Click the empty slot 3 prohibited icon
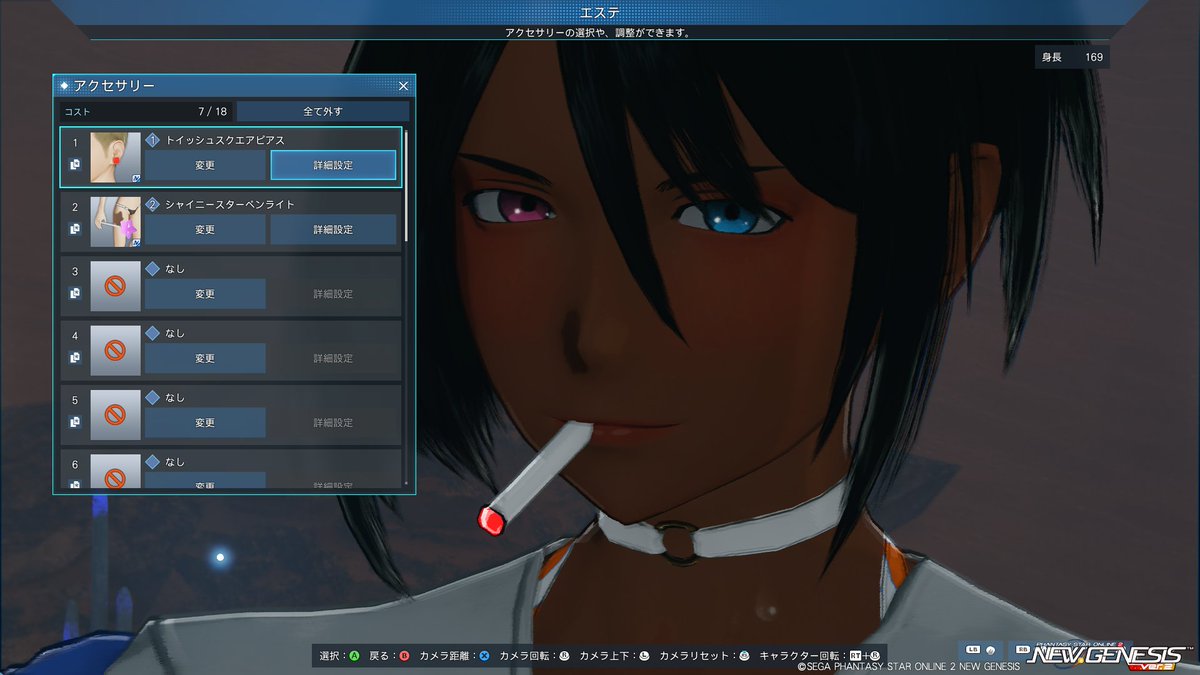 (115, 286)
